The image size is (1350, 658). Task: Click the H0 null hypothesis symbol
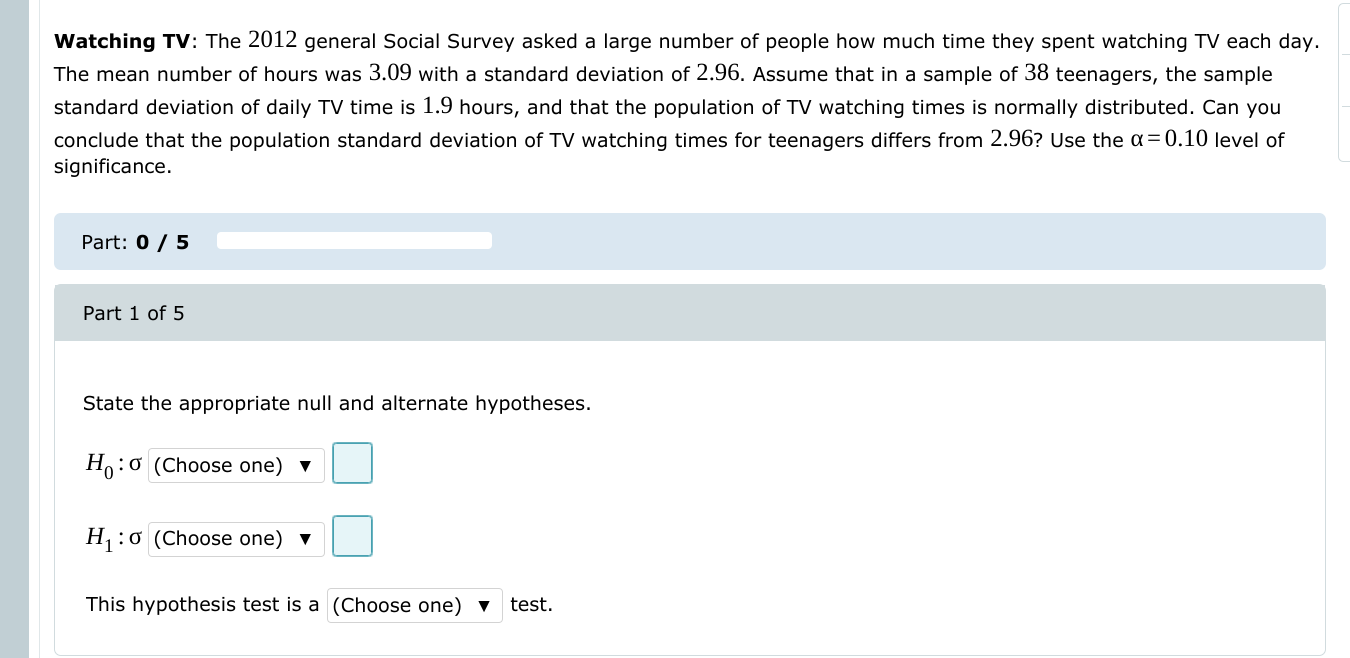point(99,464)
